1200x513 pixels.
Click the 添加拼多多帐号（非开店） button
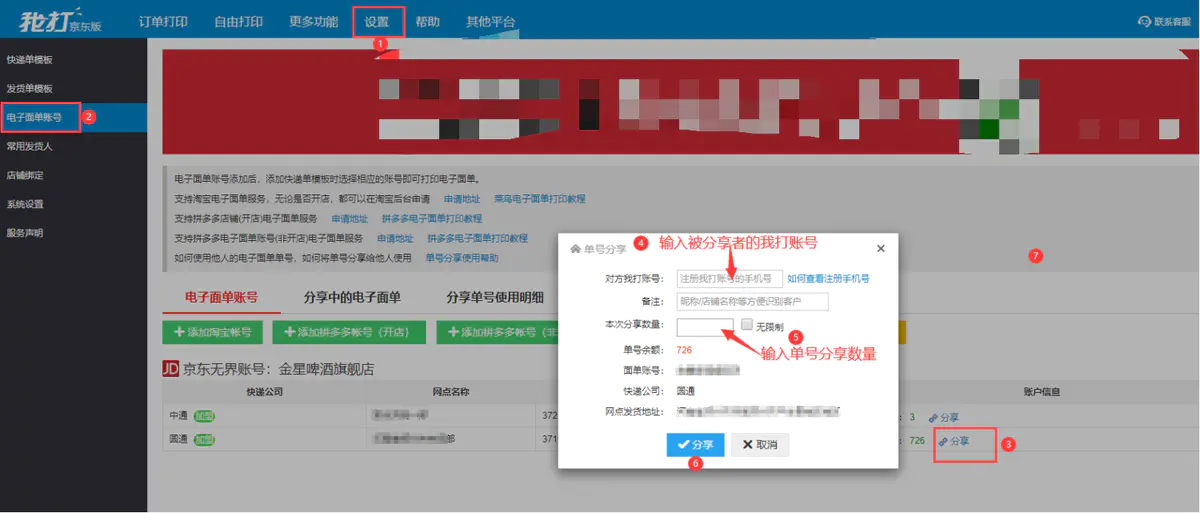click(x=497, y=332)
